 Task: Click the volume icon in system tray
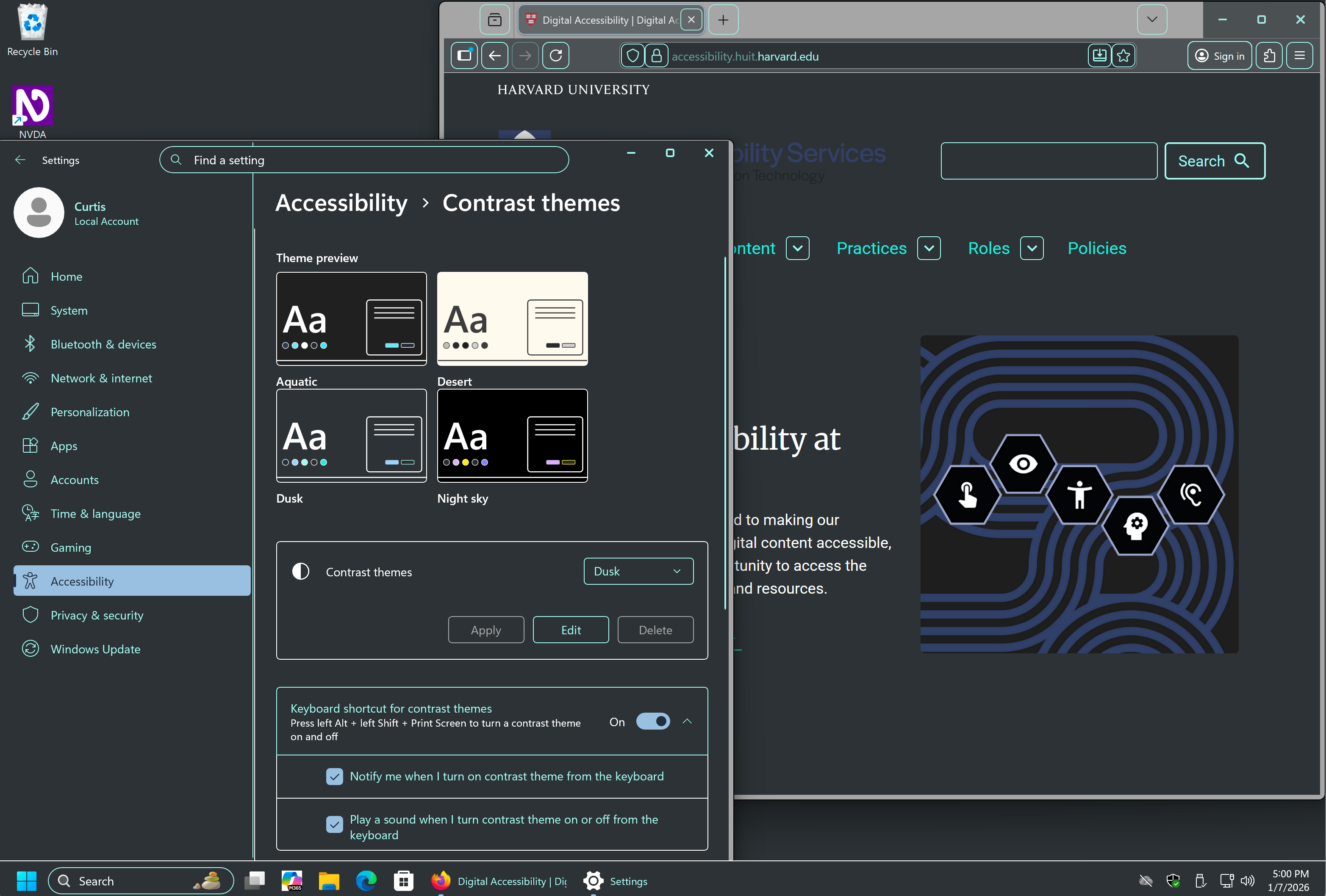click(x=1248, y=881)
